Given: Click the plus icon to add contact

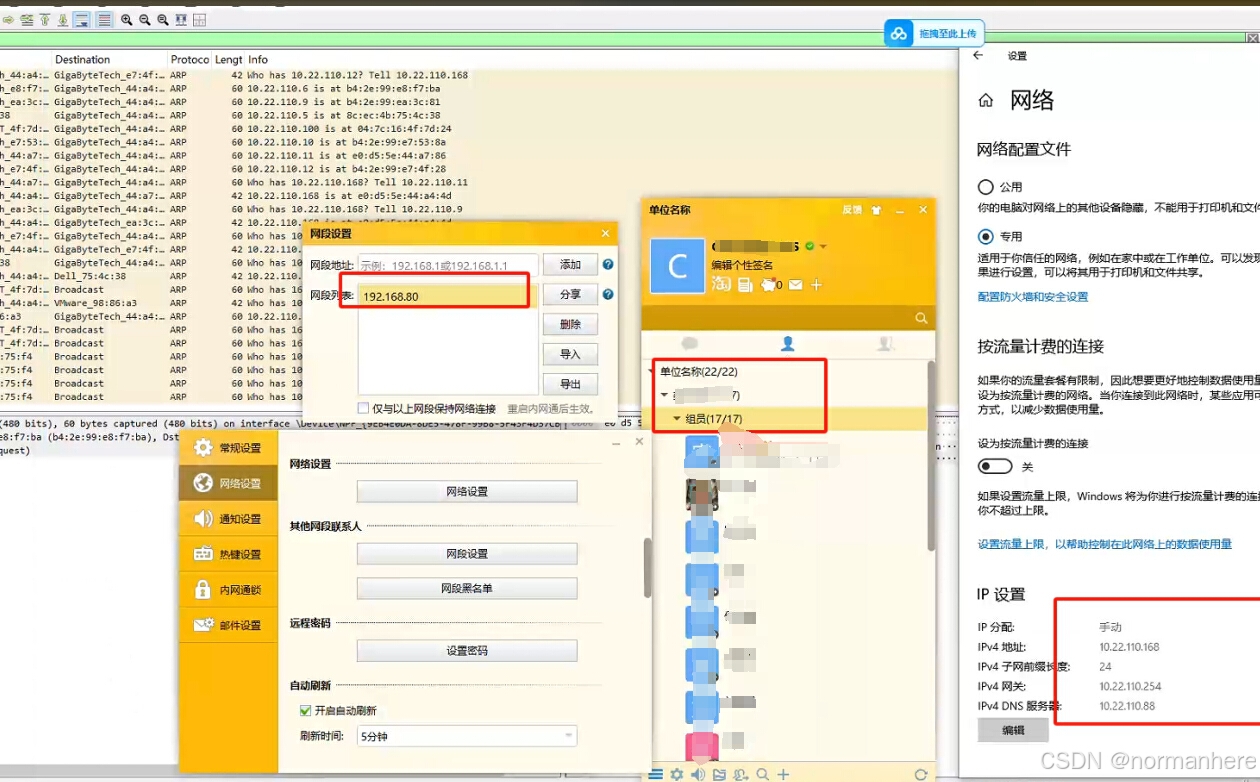Looking at the screenshot, I should pyautogui.click(x=784, y=774).
